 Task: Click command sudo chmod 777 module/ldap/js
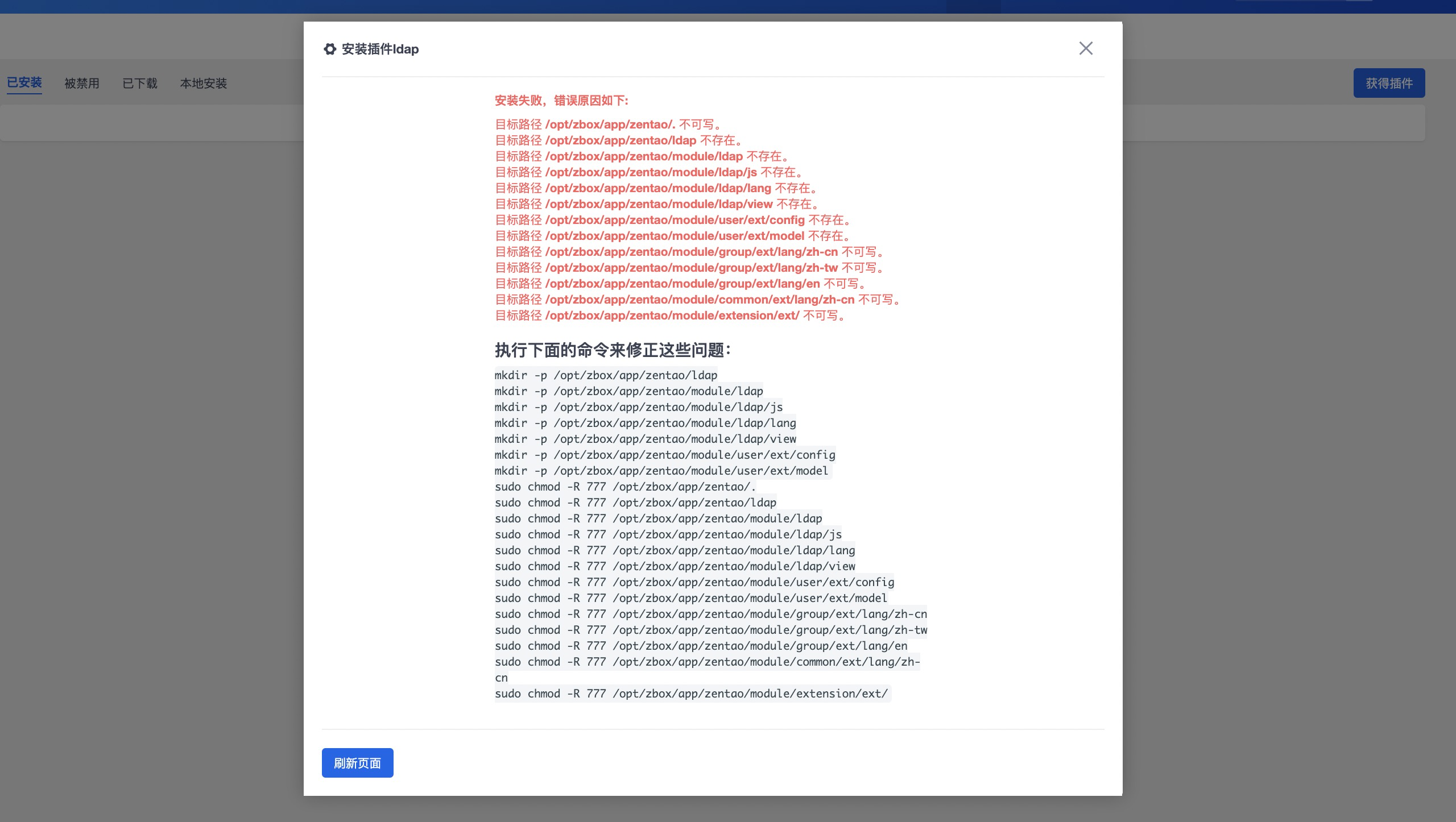click(668, 534)
